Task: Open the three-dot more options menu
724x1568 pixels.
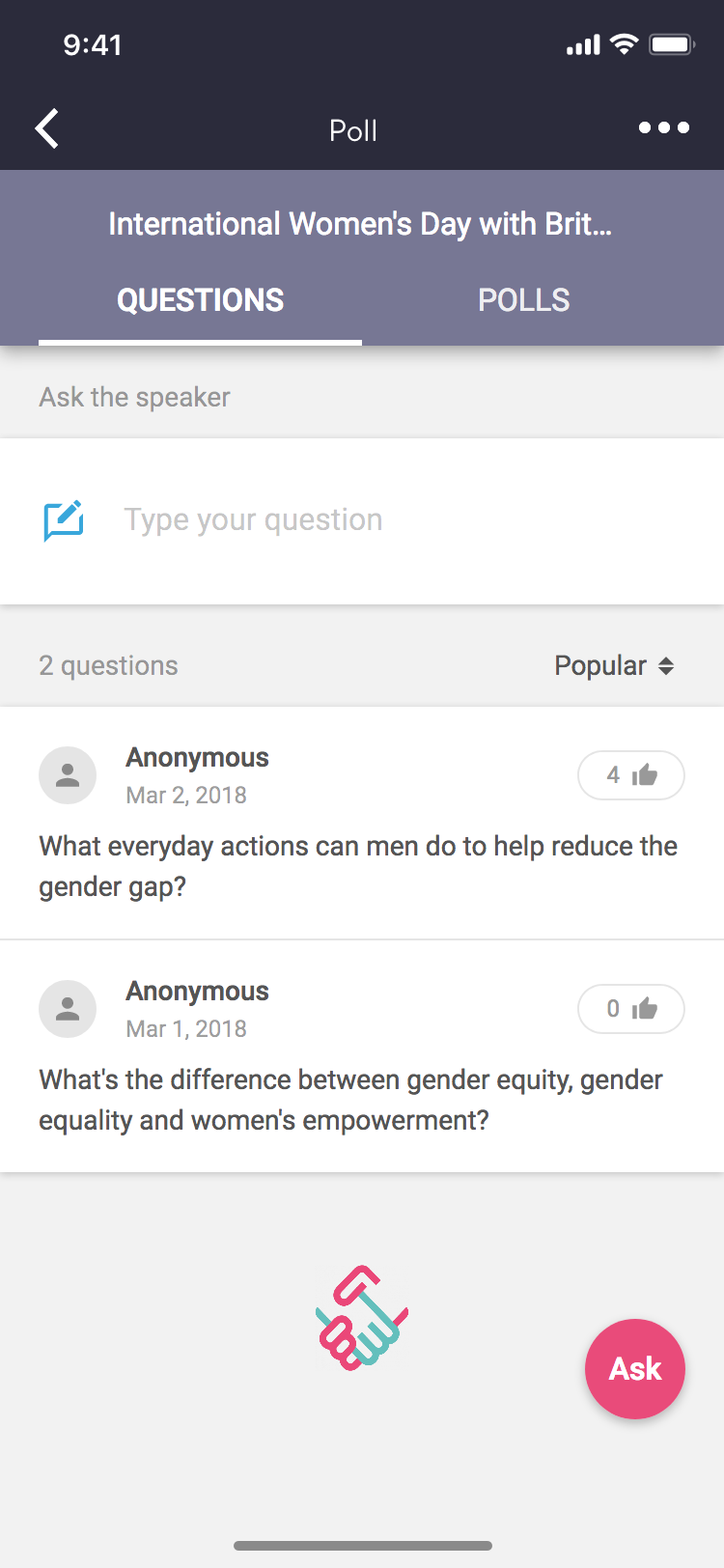Action: click(664, 127)
